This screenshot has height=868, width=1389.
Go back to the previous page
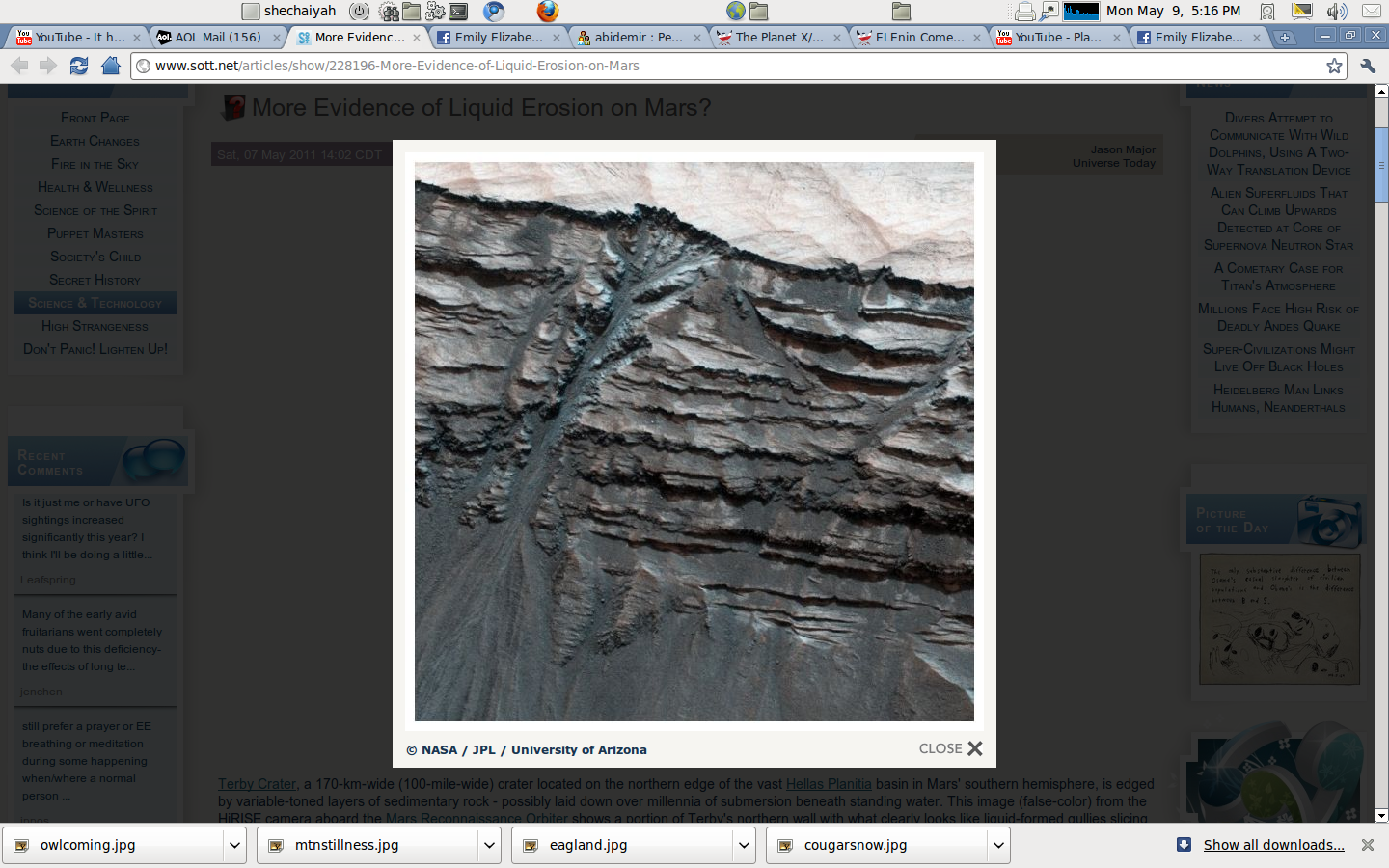pos(19,66)
